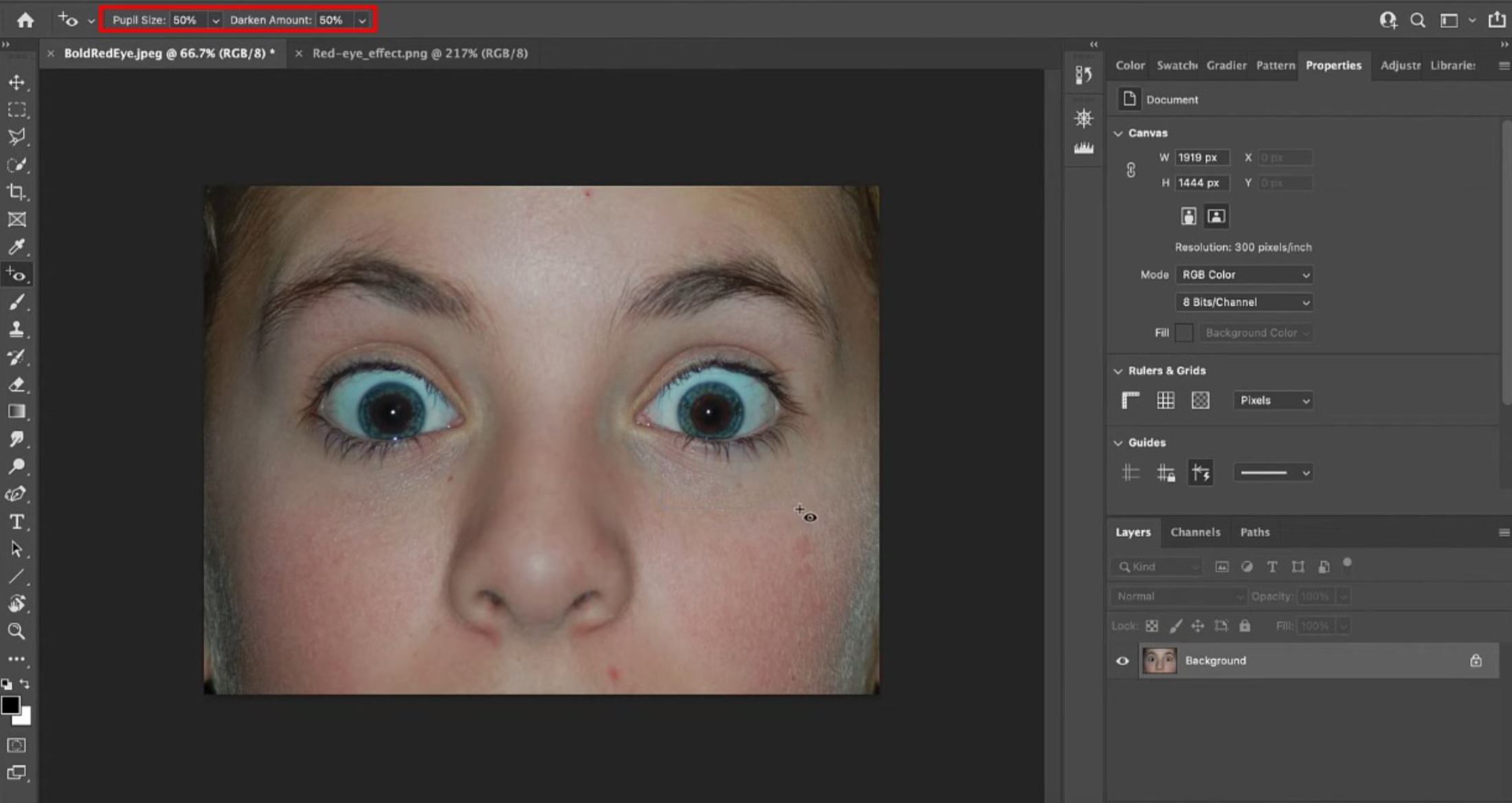
Task: Collapse the Rulers & Grids section
Action: pyautogui.click(x=1118, y=371)
